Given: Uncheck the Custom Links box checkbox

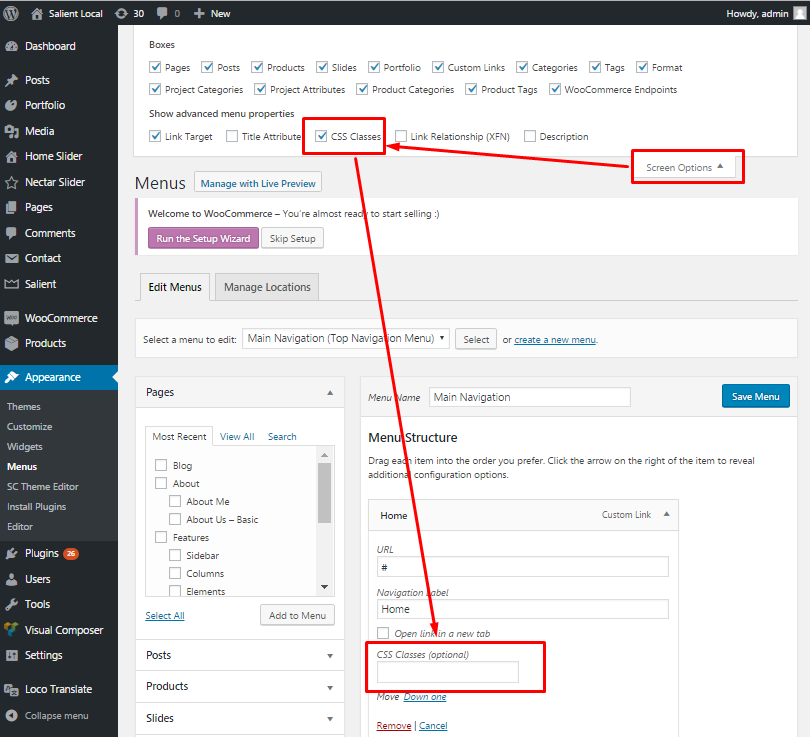Looking at the screenshot, I should coord(438,67).
